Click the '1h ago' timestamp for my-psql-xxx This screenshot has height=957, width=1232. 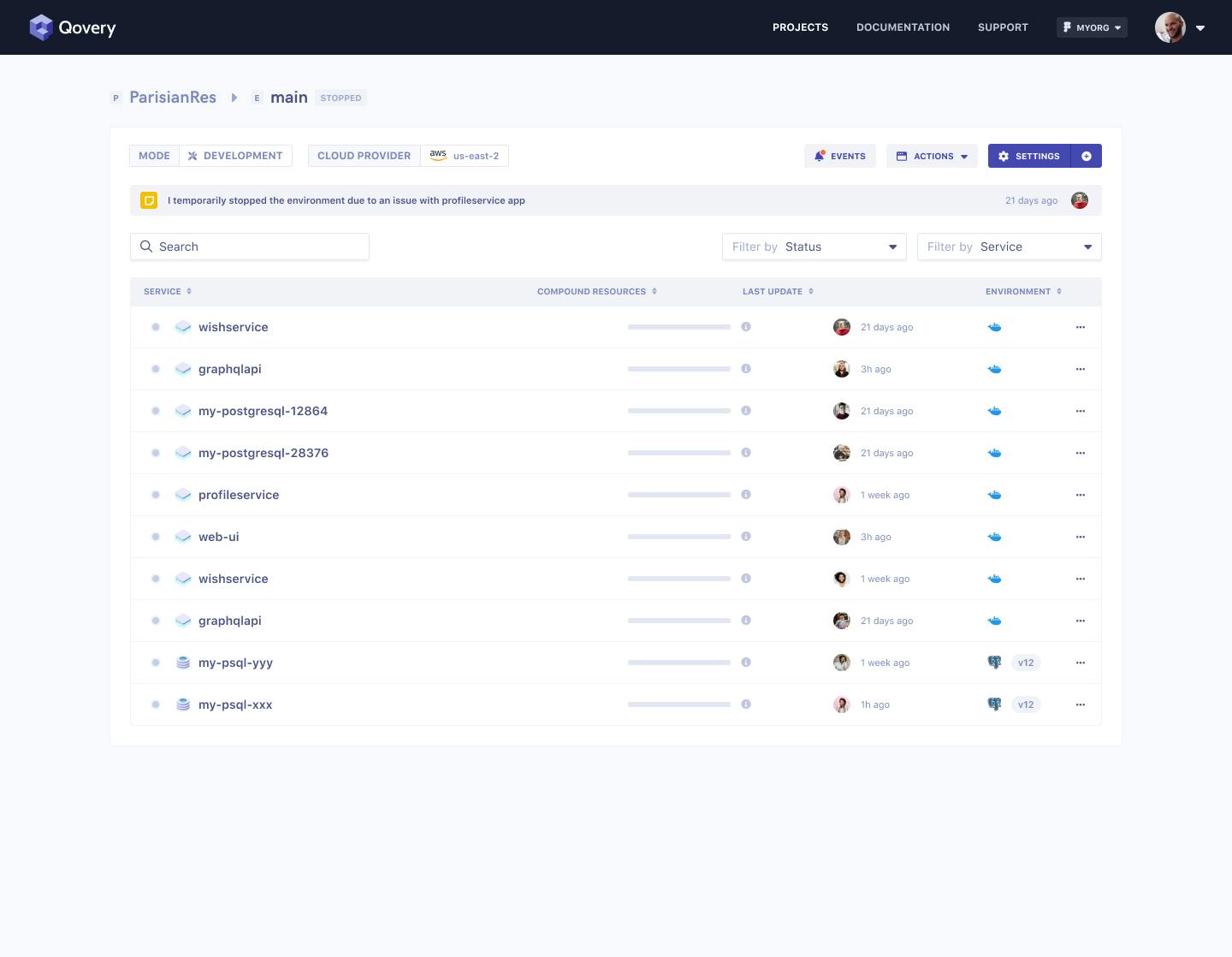tap(875, 704)
